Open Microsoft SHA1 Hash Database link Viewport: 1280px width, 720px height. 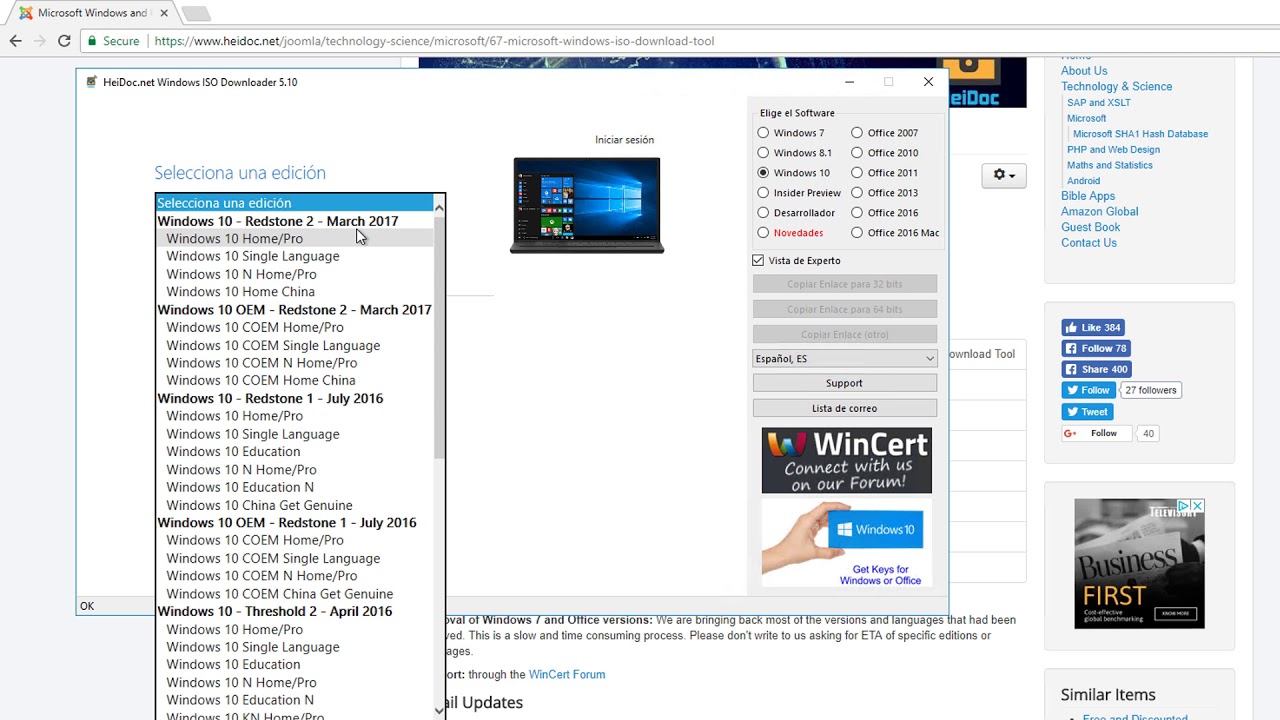[x=1140, y=134]
